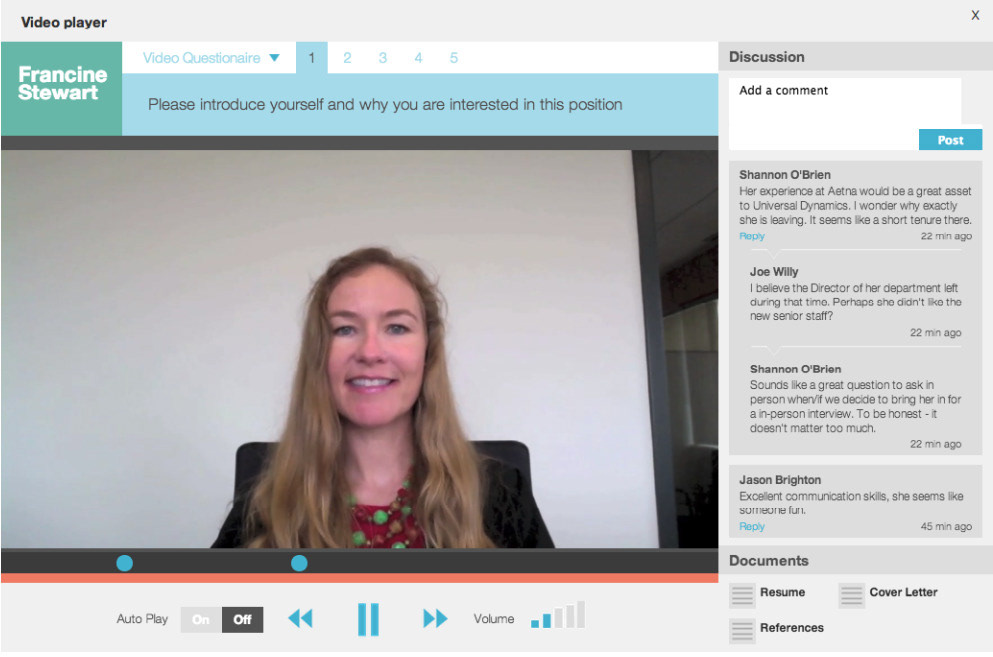The width and height of the screenshot is (993, 657).
Task: Switch Auto Play to Off
Action: [243, 620]
